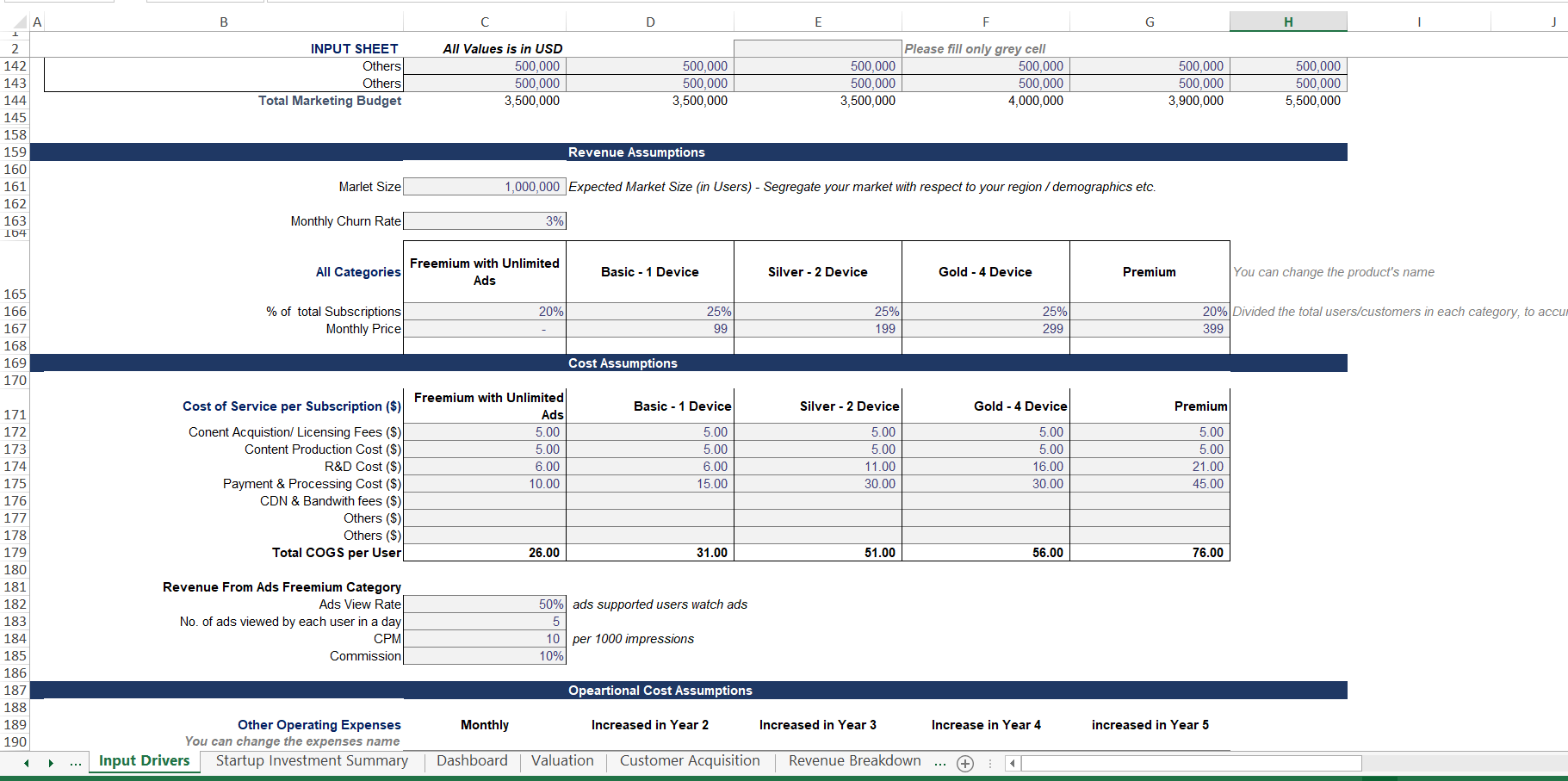Click Please fill only grey cell note

pos(975,49)
